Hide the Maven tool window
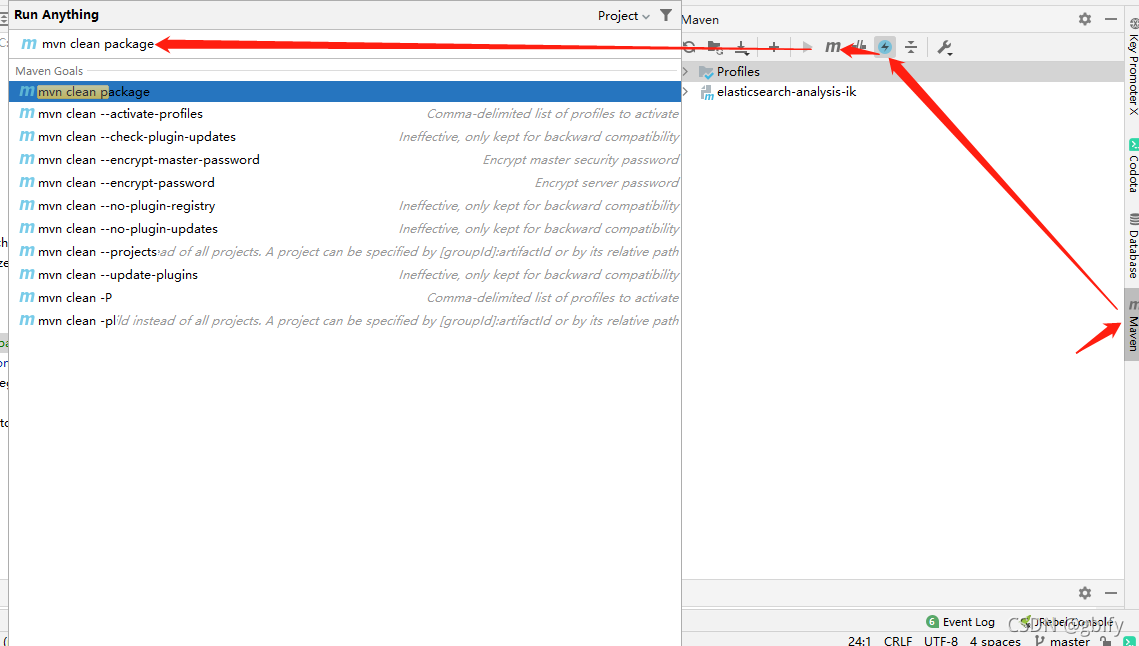 coord(1111,19)
